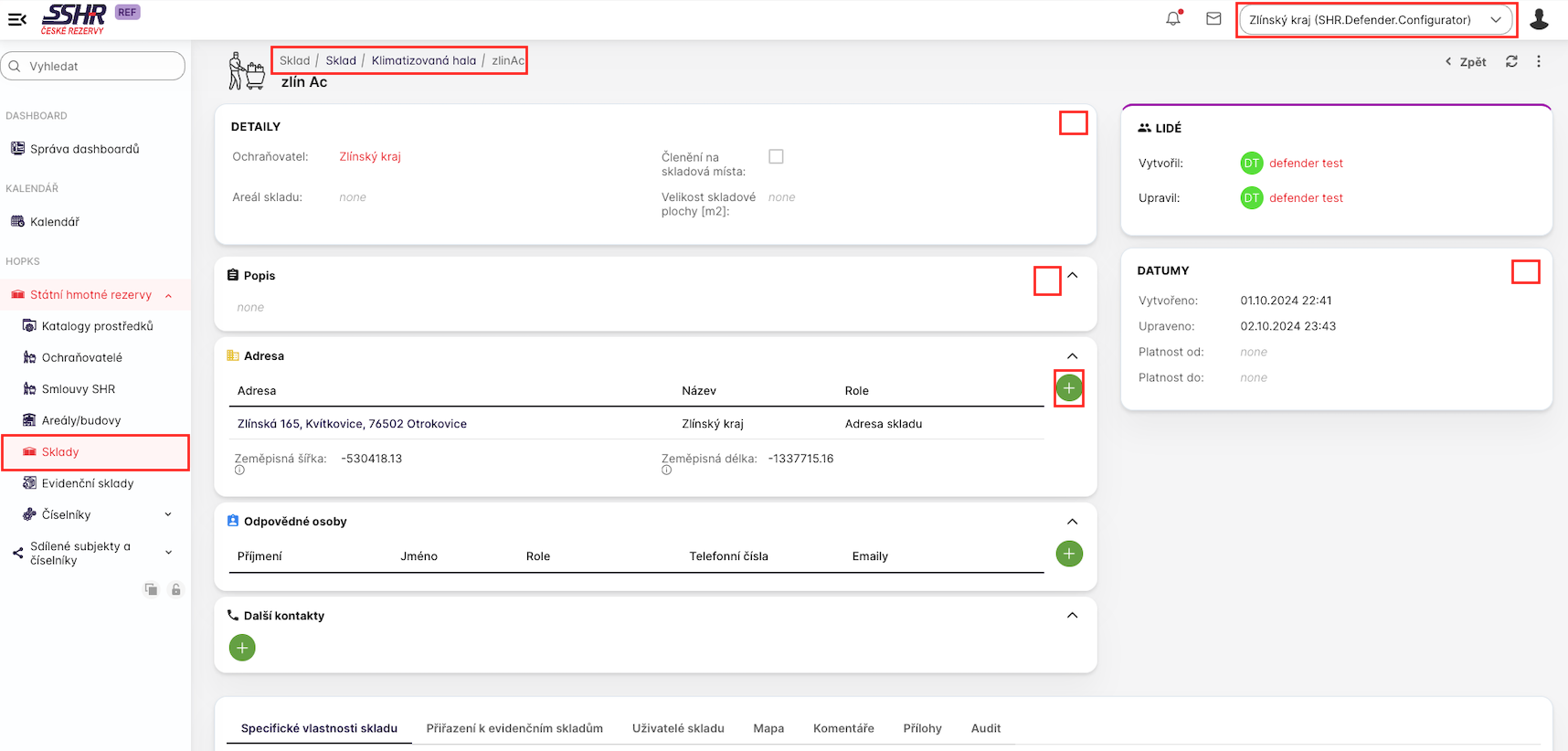Open the Zlínský kraj ochraňovatel link

tap(370, 157)
